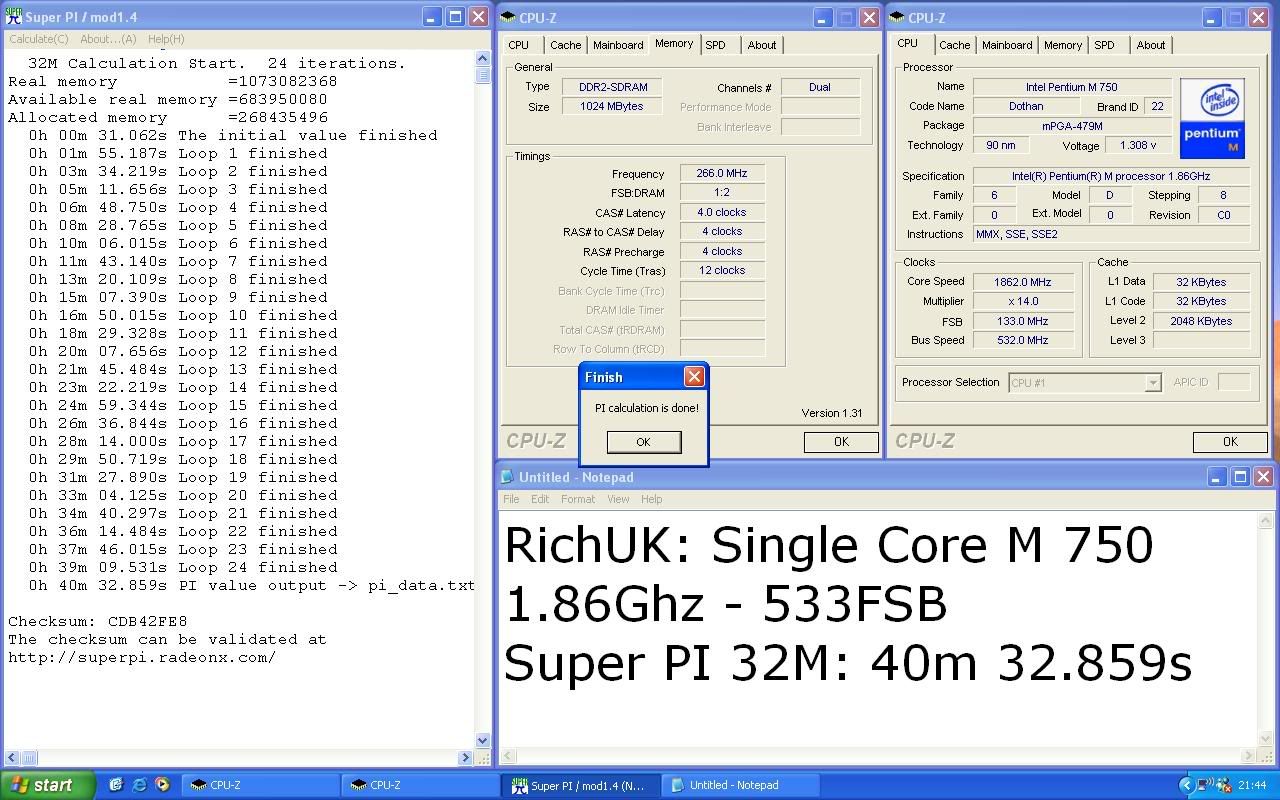Expand hidden system tray icons arrow

click(x=1187, y=785)
